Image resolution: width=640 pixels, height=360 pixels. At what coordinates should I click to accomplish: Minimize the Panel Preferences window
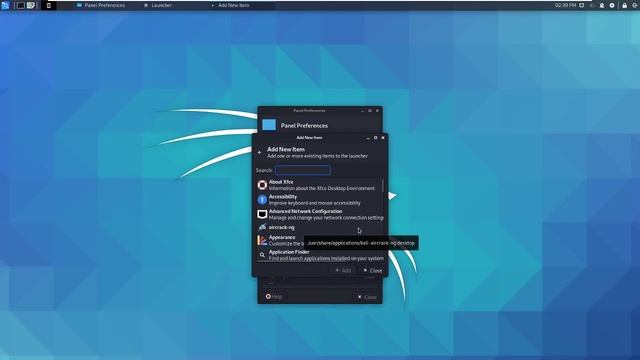(362, 111)
